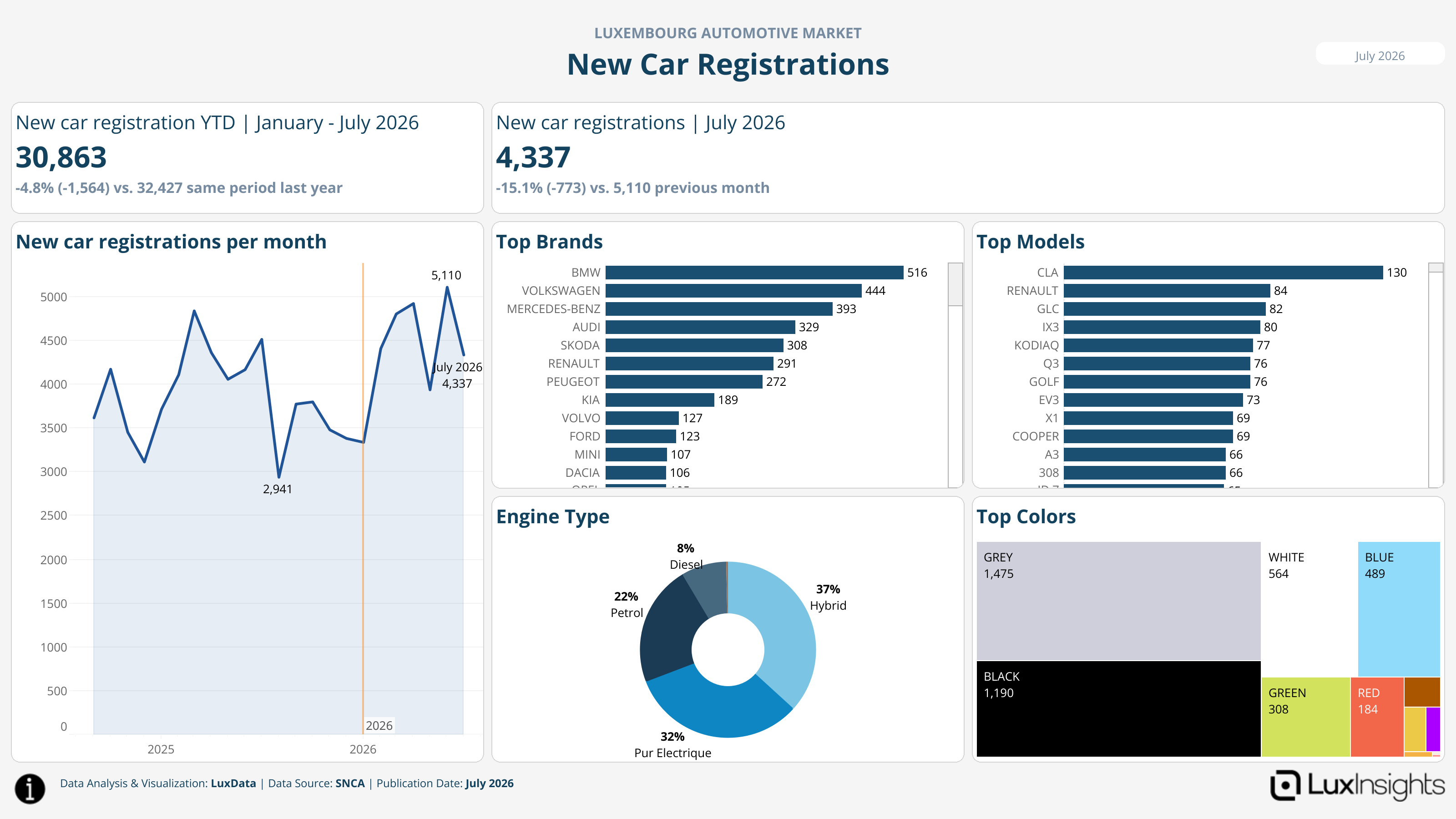Select the VOLKSWAGEN bar with 444
This screenshot has height=819, width=1456.
click(733, 291)
